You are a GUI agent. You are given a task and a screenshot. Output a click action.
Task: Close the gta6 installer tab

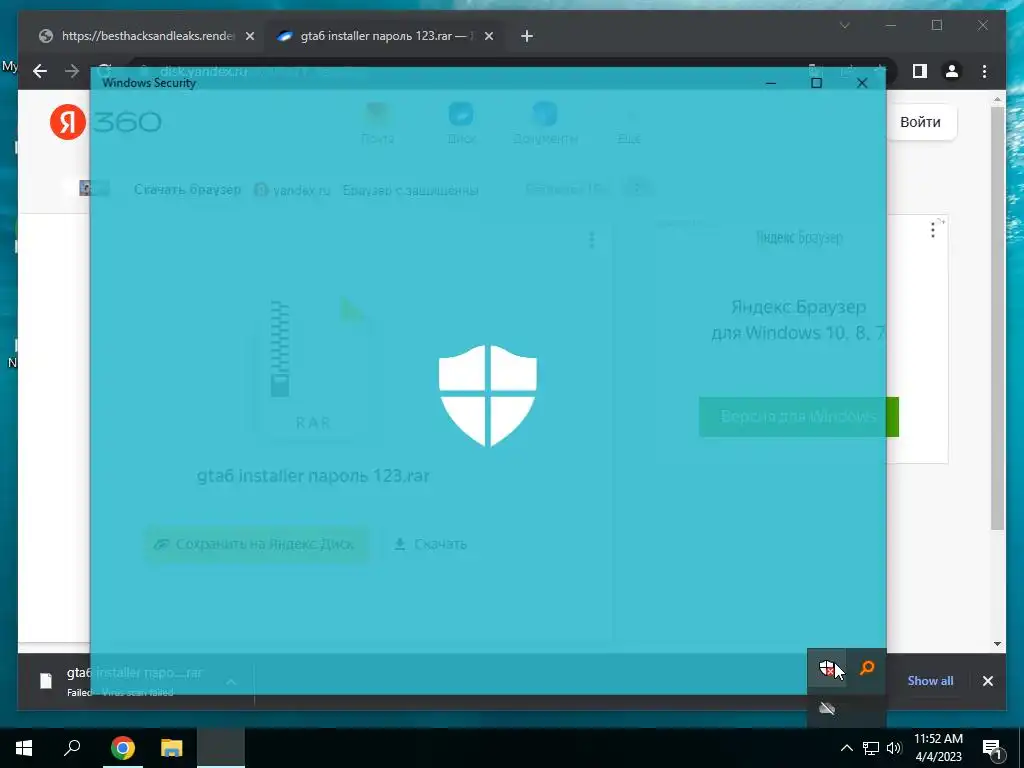pos(488,37)
